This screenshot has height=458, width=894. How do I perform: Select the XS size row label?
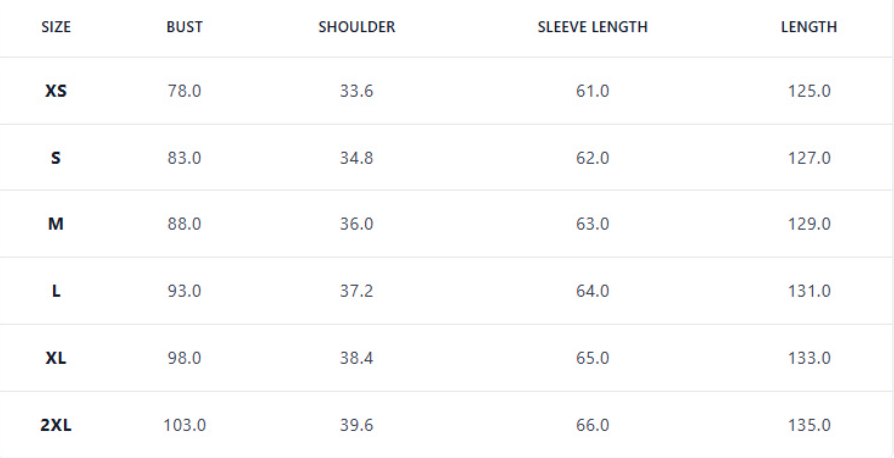coord(56,91)
